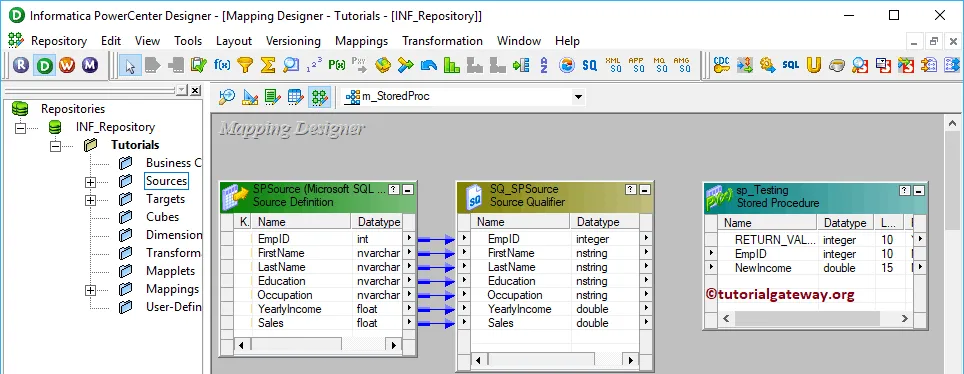The image size is (964, 374).
Task: Select the Cubes folder in navigator
Action: pyautogui.click(x=162, y=217)
